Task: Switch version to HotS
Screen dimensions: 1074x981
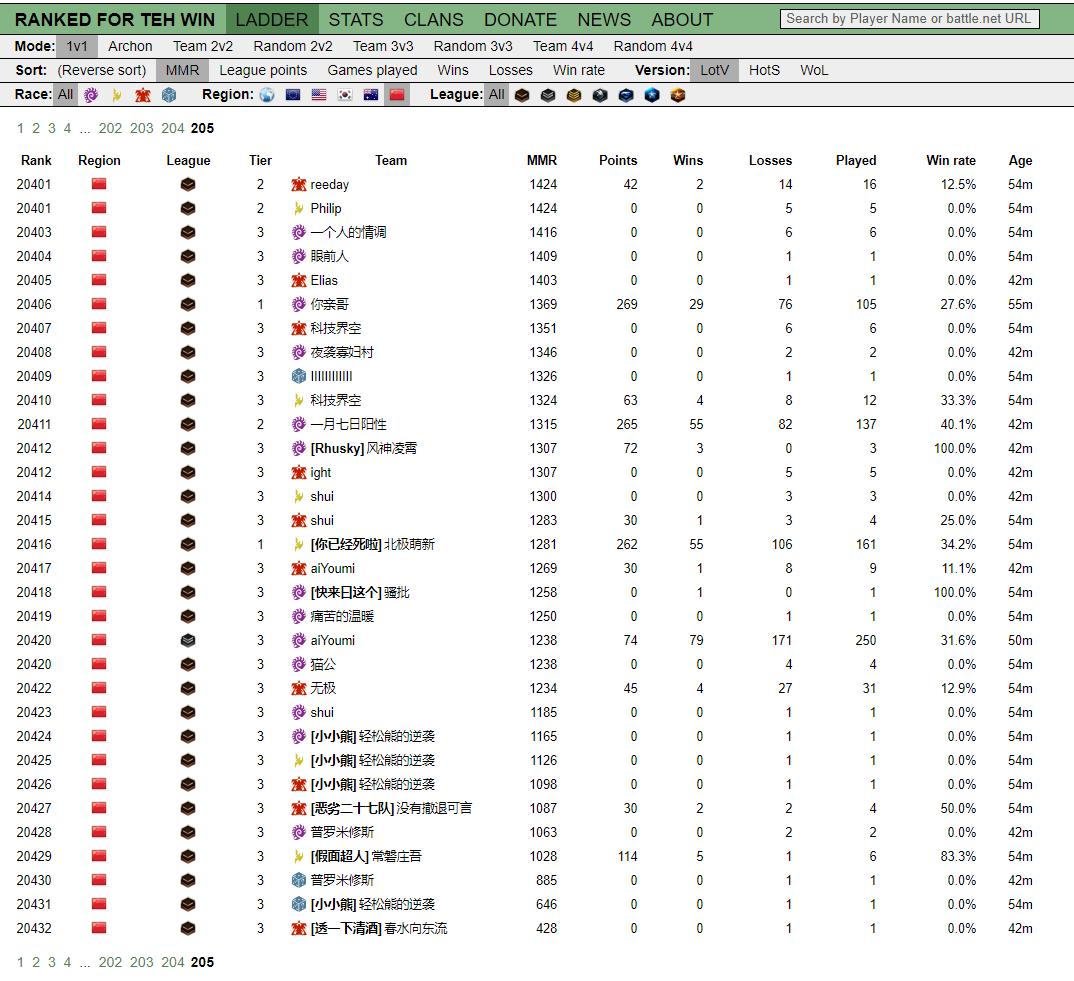Action: 764,71
